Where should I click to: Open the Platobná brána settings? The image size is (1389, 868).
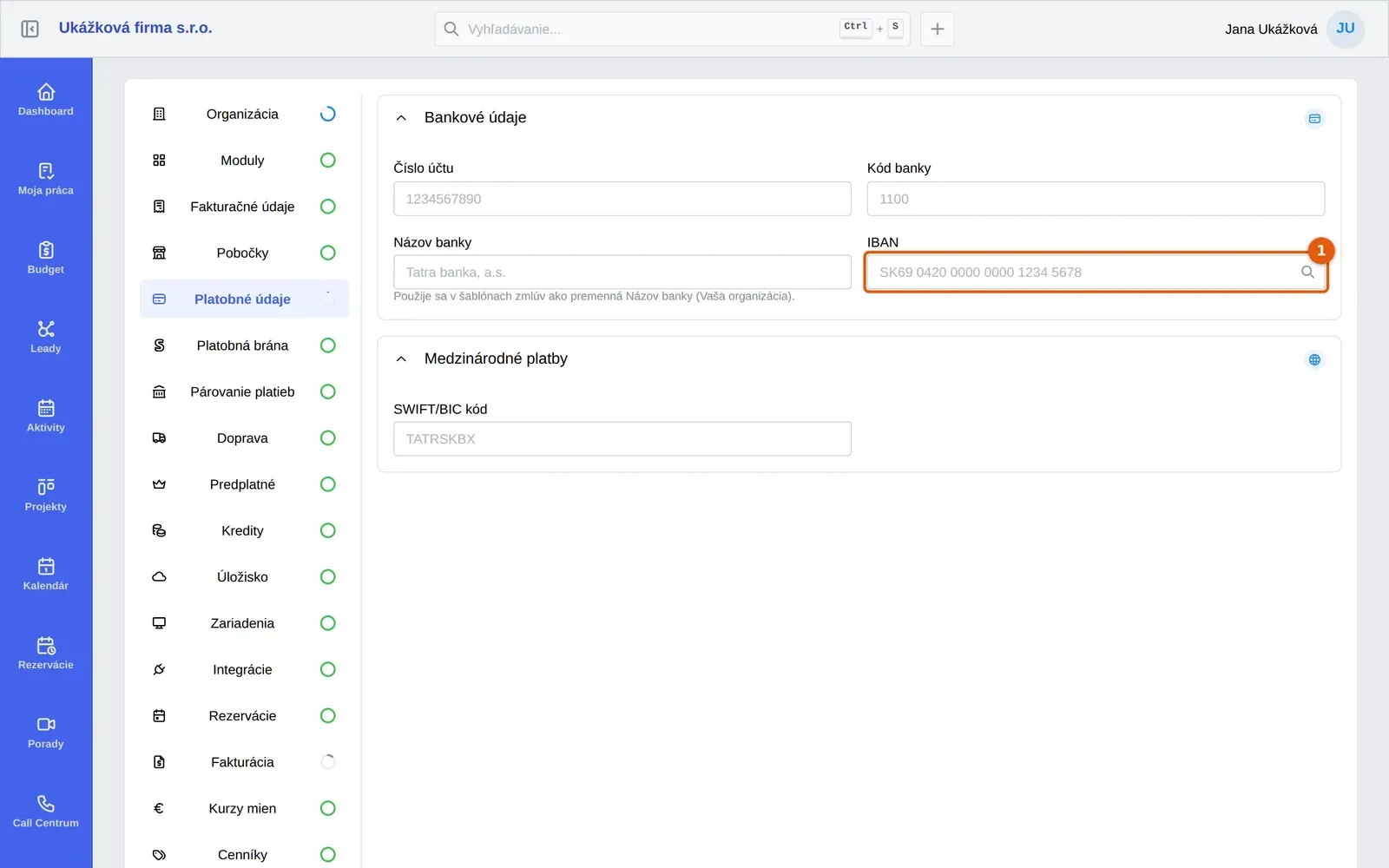tap(244, 345)
